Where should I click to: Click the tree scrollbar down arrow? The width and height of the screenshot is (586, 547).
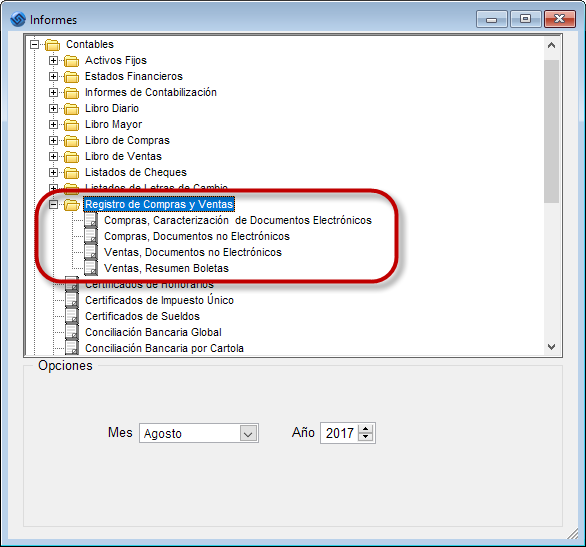click(551, 347)
